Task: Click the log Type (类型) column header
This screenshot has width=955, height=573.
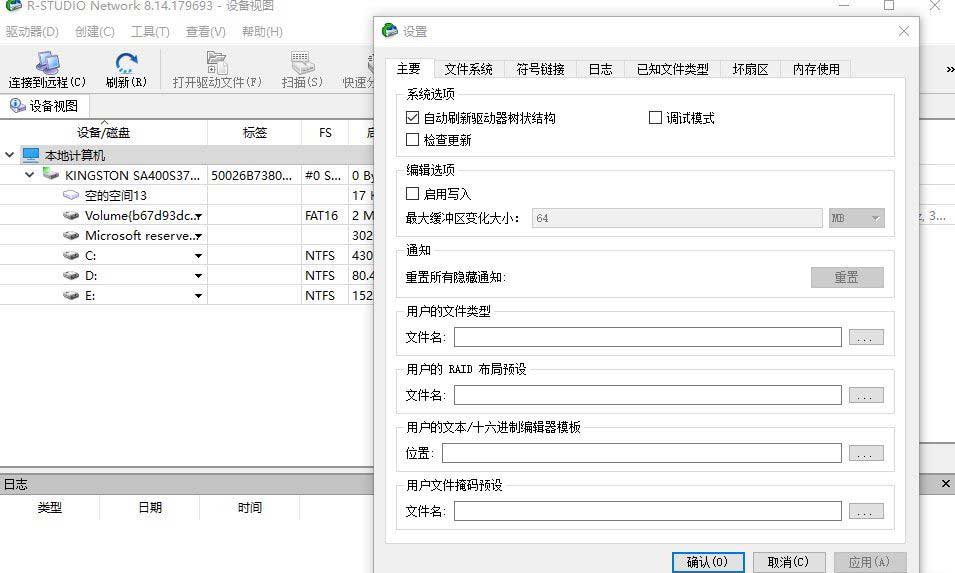Action: pos(49,507)
